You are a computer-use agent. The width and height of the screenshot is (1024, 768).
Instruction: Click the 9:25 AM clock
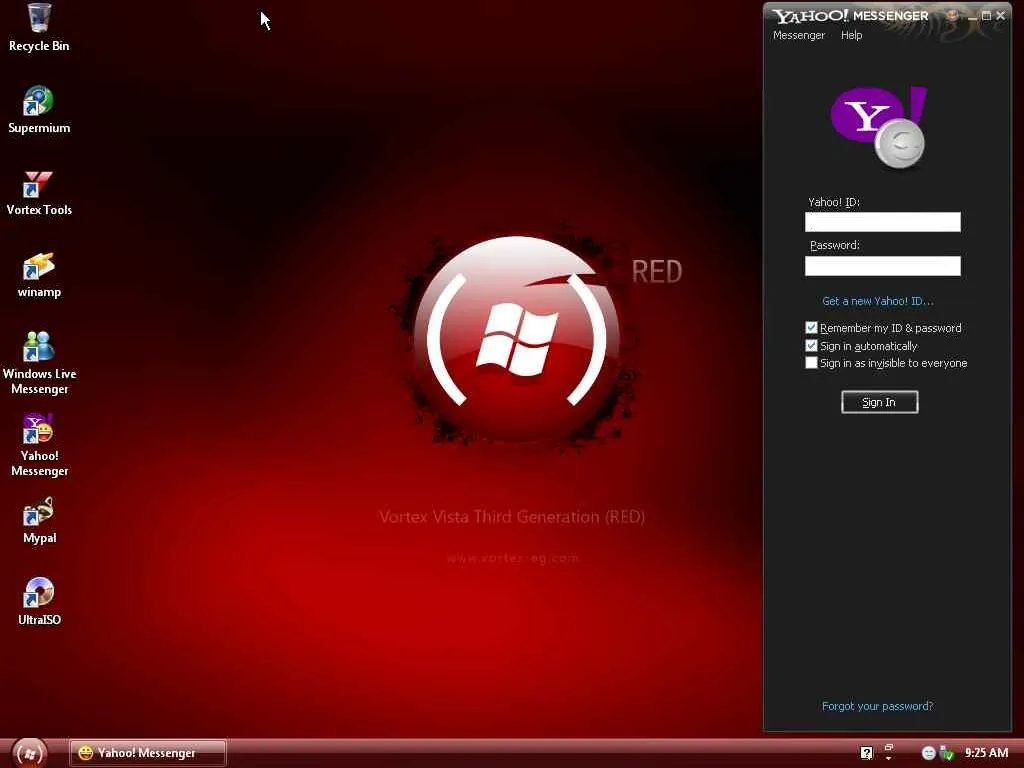pos(986,753)
